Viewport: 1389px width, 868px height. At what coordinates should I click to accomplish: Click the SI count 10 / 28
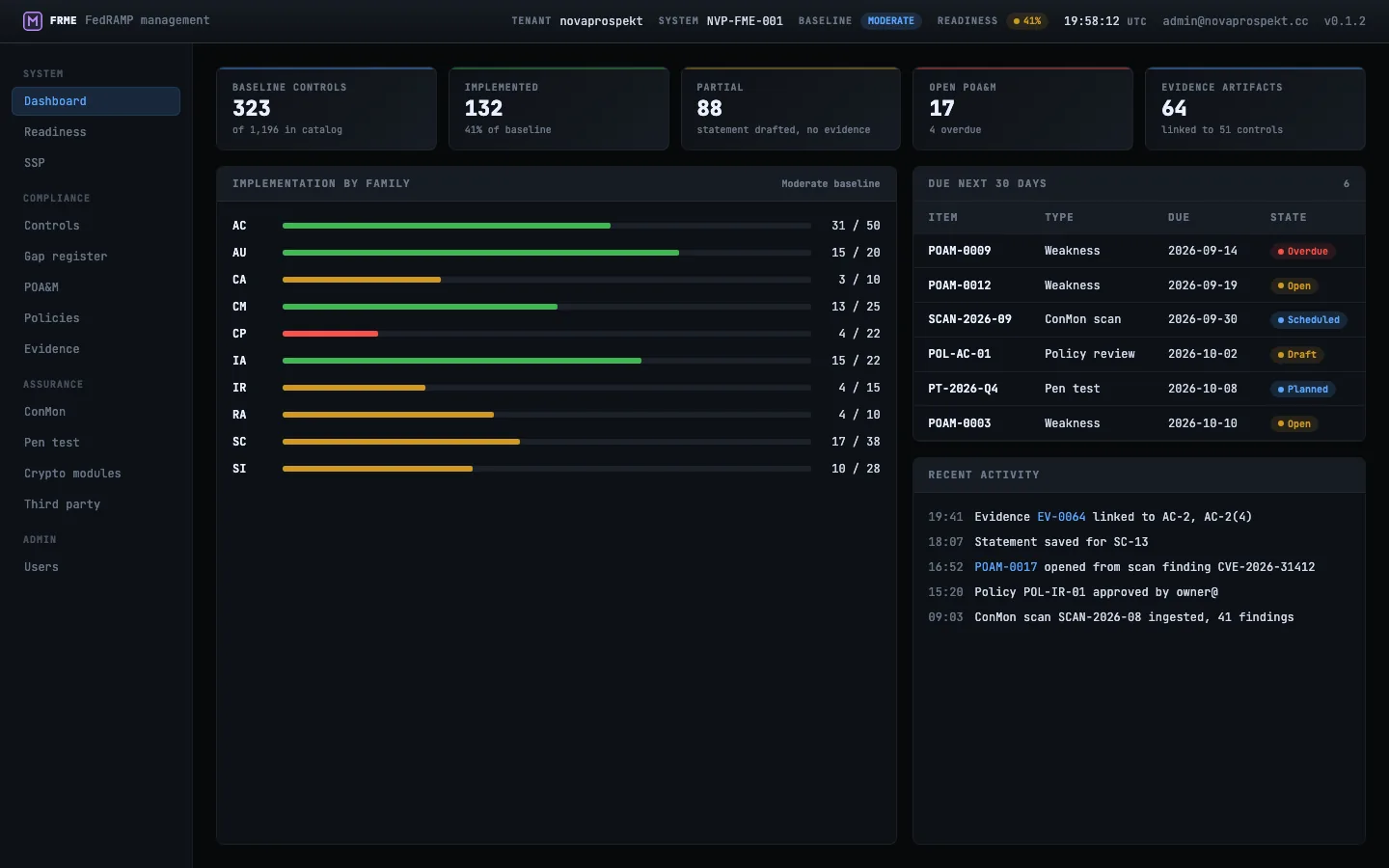coord(856,469)
